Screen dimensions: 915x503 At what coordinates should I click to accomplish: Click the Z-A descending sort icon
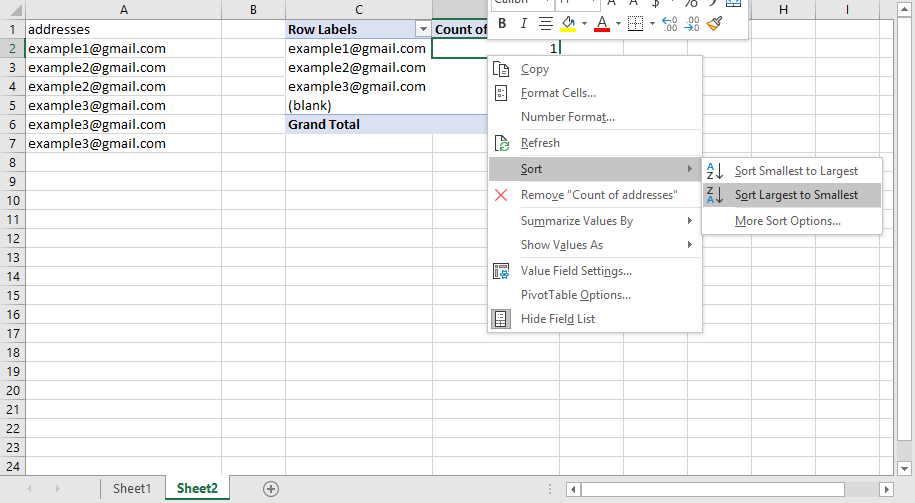[x=715, y=195]
